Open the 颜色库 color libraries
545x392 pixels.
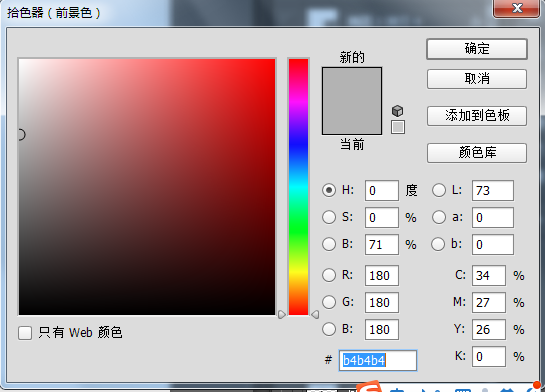pos(477,153)
